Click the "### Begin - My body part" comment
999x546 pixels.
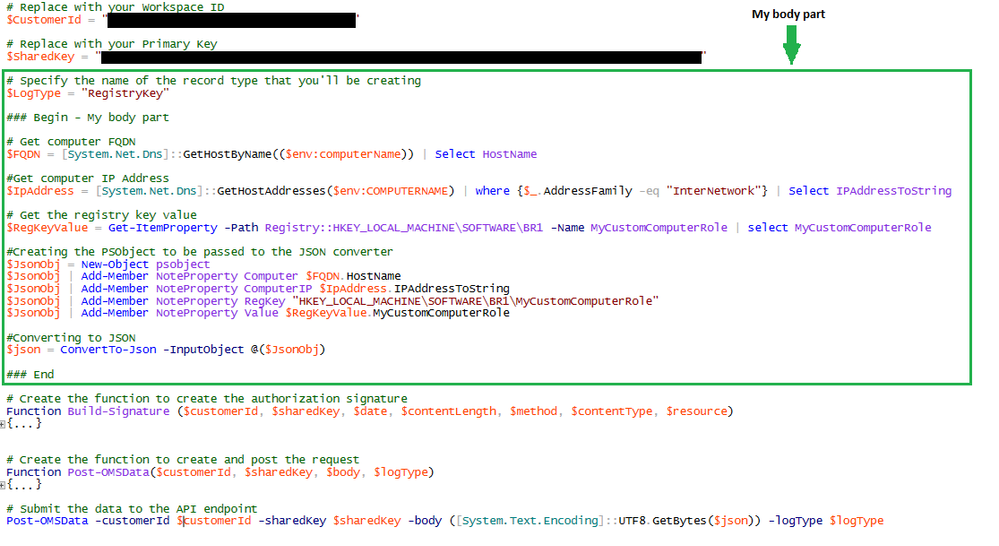point(88,118)
